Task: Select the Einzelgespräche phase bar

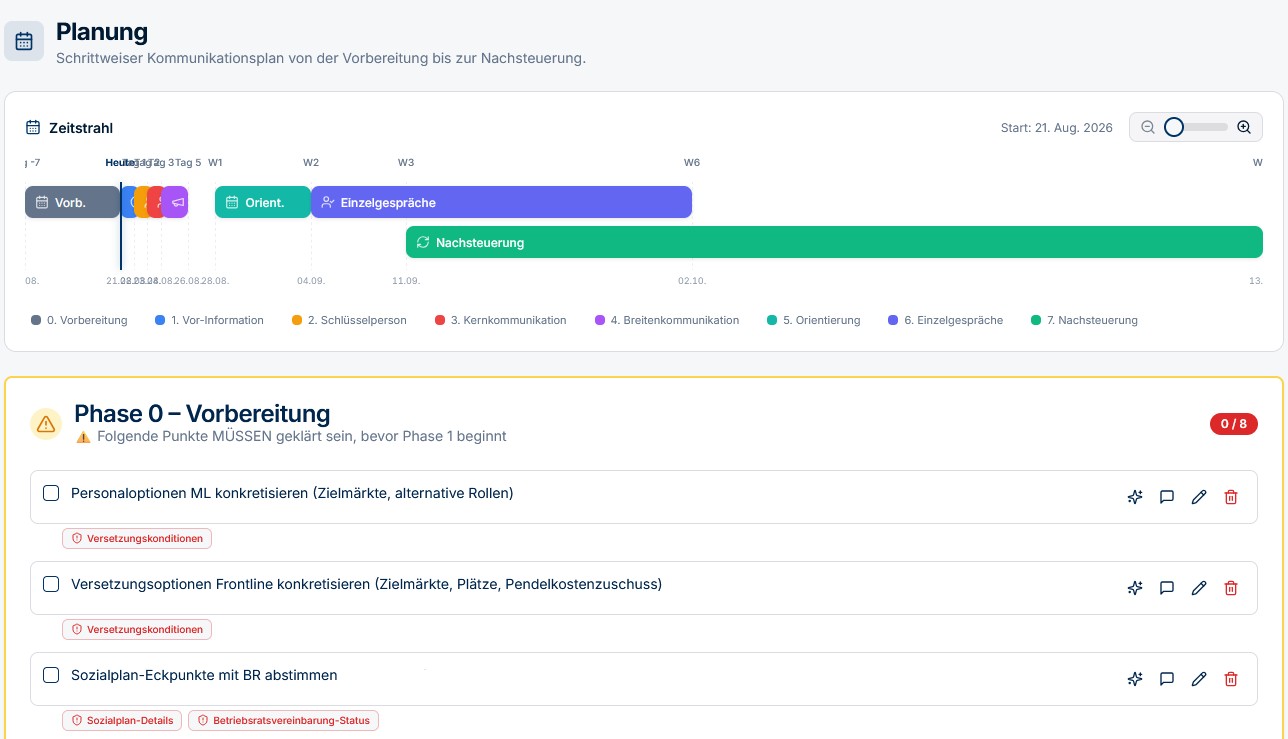Action: pyautogui.click(x=501, y=202)
